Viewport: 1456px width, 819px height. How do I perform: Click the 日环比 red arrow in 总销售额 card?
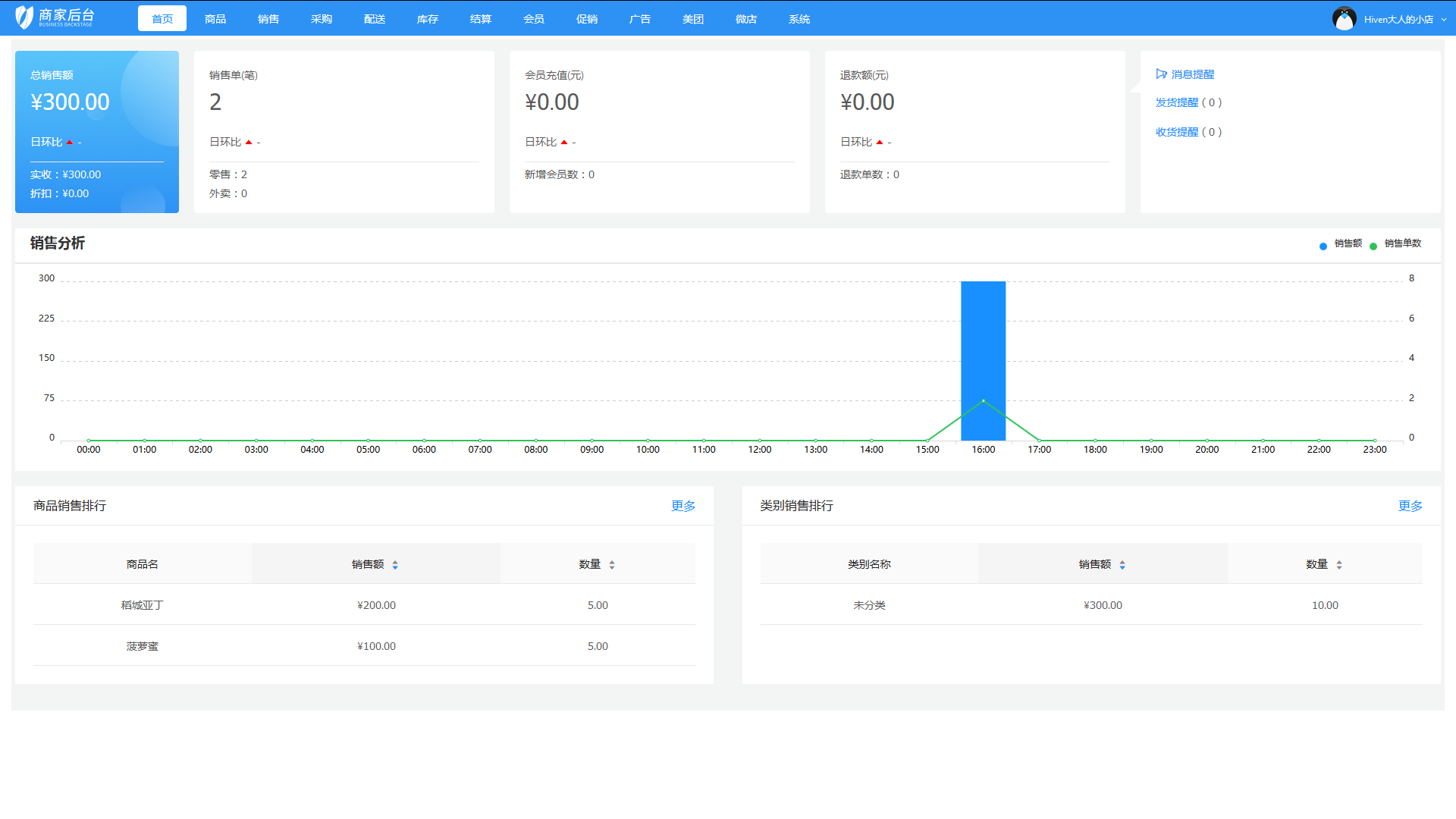[69, 142]
